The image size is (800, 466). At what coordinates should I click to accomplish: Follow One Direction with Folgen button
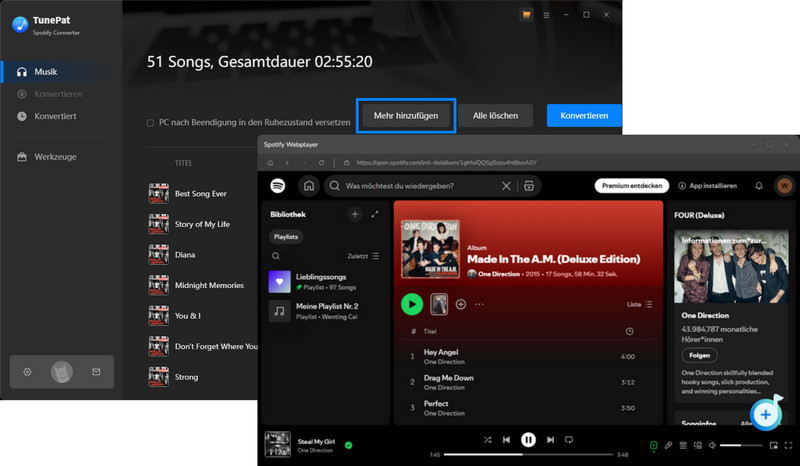click(x=699, y=355)
